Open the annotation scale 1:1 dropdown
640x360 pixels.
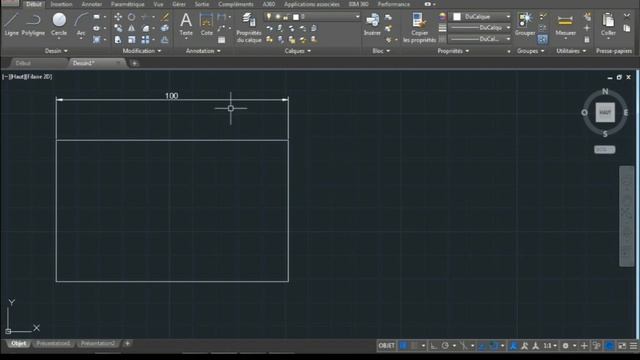550,346
